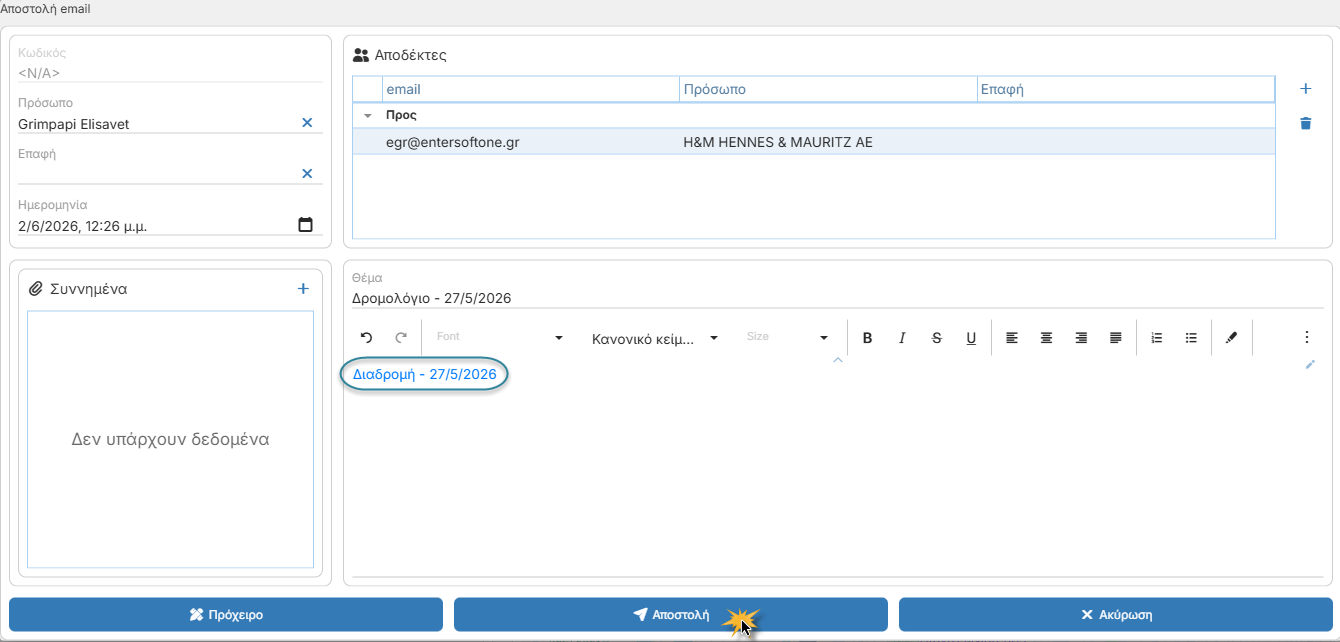
Task: Clear the Πρόσωπο field value
Action: 307,123
